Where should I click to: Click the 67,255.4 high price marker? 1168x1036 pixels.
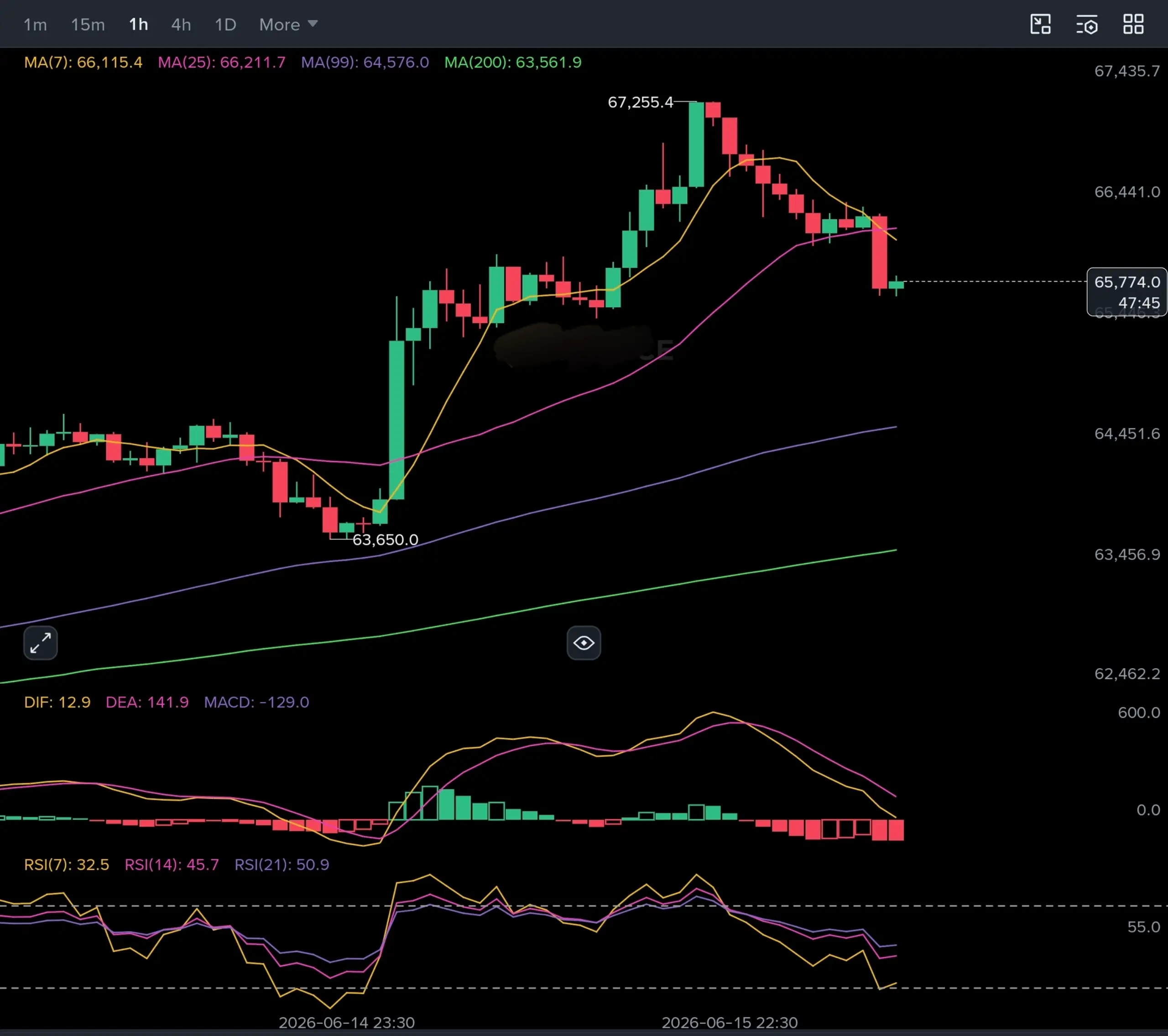[641, 102]
